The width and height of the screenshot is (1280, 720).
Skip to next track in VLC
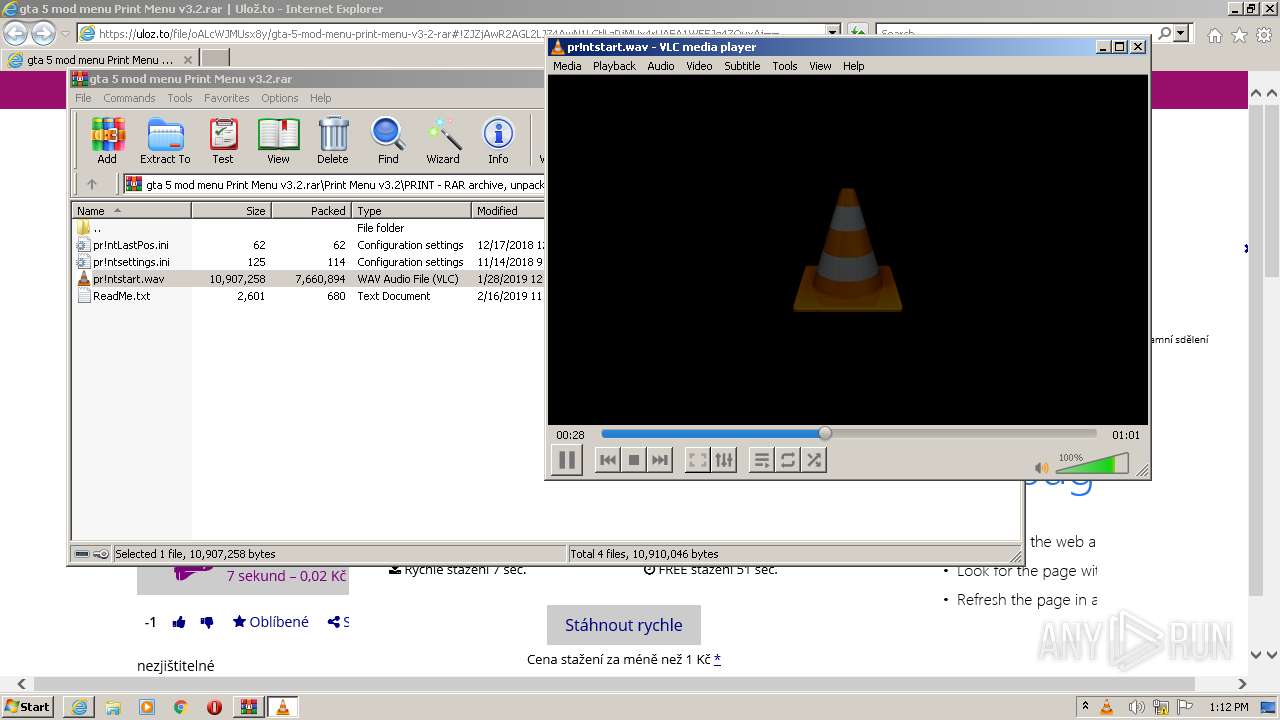[x=659, y=460]
